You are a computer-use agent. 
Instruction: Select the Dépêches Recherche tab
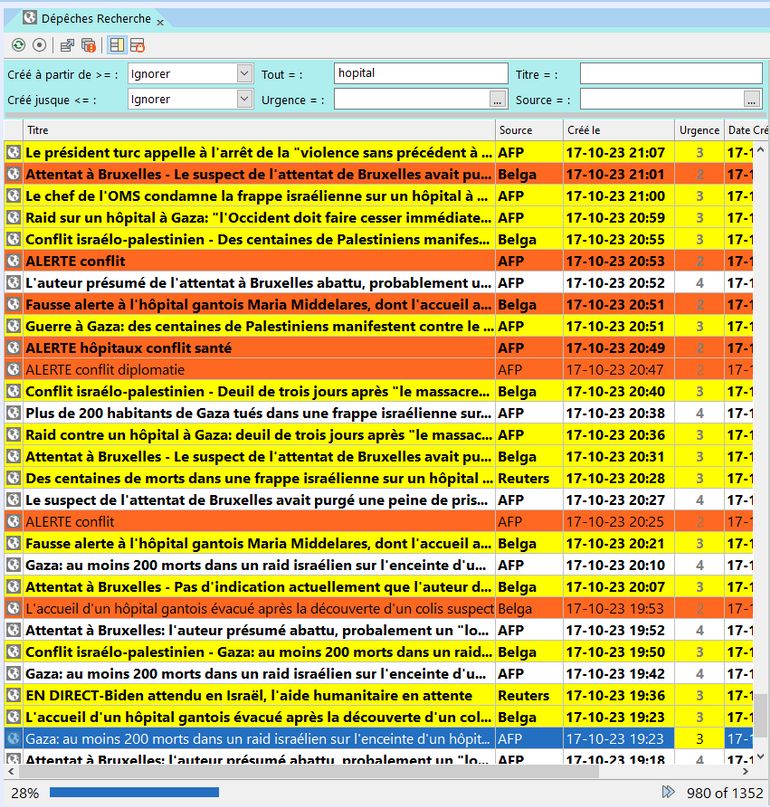coord(96,18)
